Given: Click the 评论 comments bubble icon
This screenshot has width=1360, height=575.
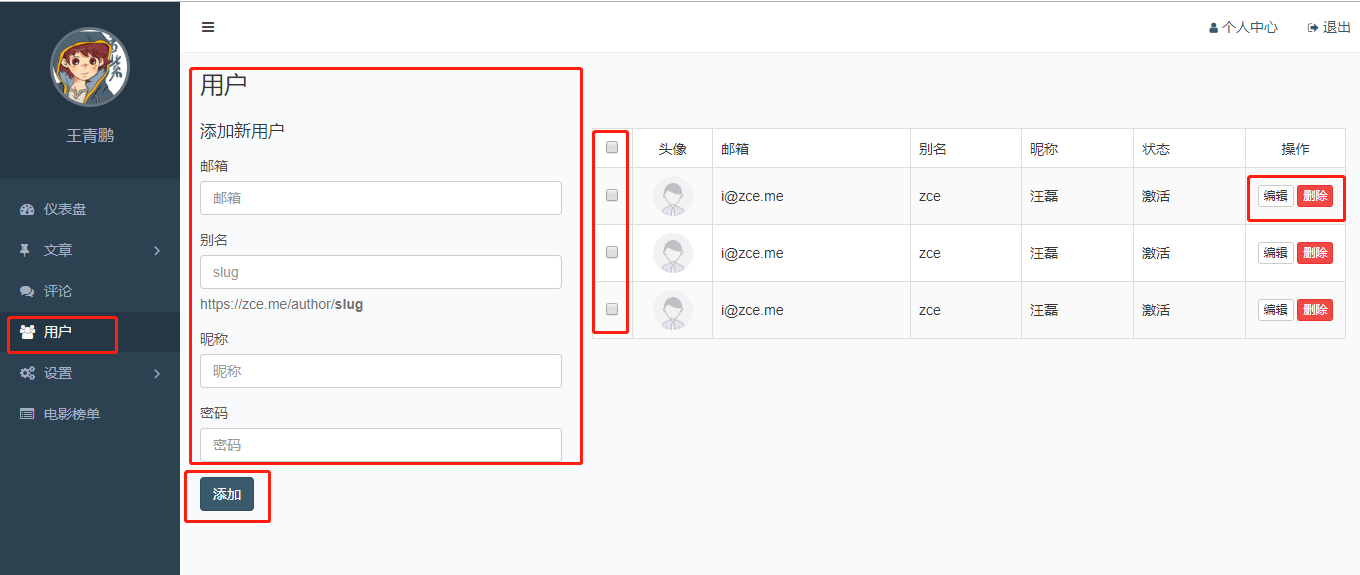Looking at the screenshot, I should (x=27, y=291).
